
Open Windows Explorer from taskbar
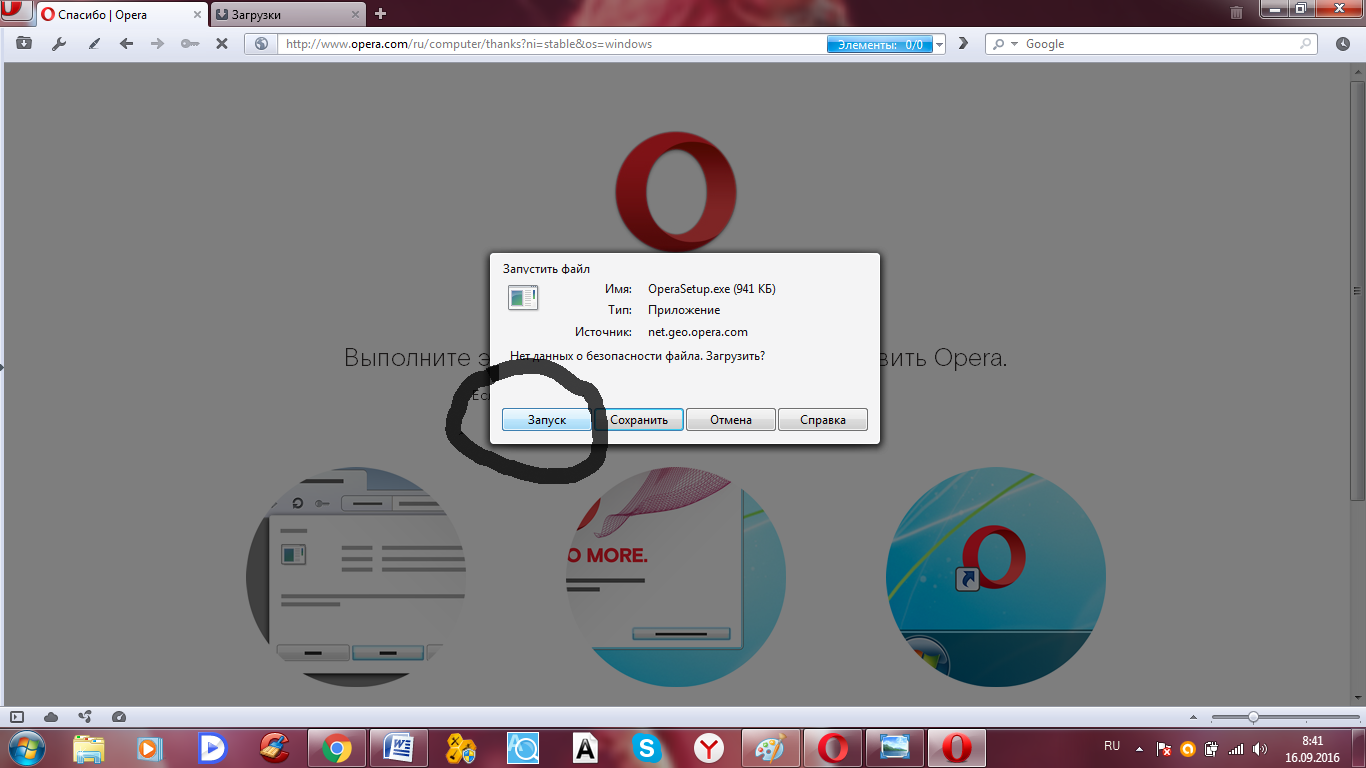(89, 747)
